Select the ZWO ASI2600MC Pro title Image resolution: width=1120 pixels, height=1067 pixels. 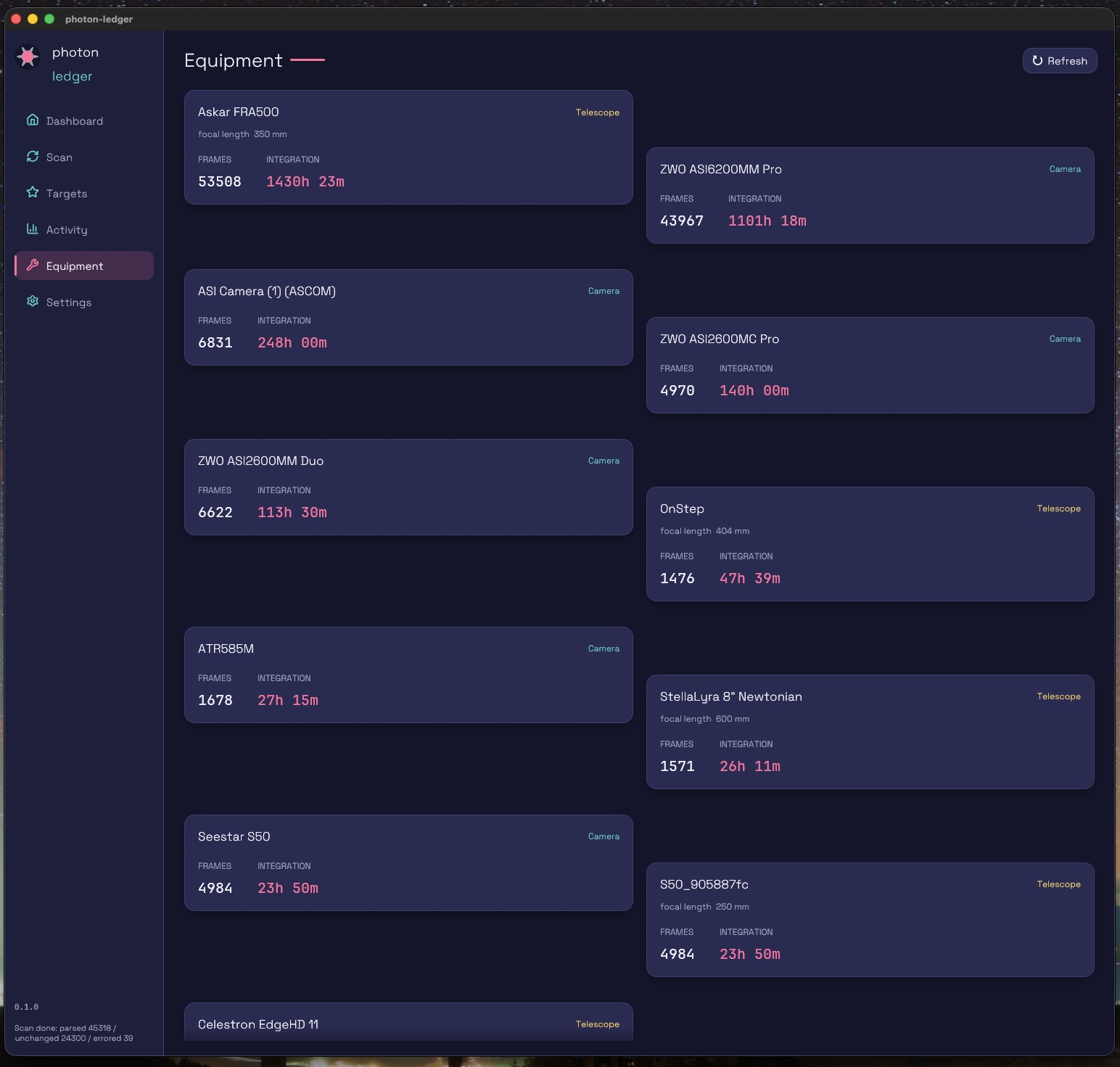(x=720, y=339)
